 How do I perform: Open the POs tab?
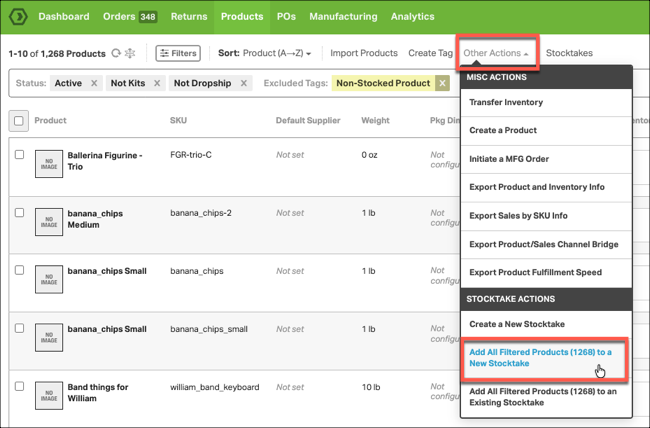point(286,17)
